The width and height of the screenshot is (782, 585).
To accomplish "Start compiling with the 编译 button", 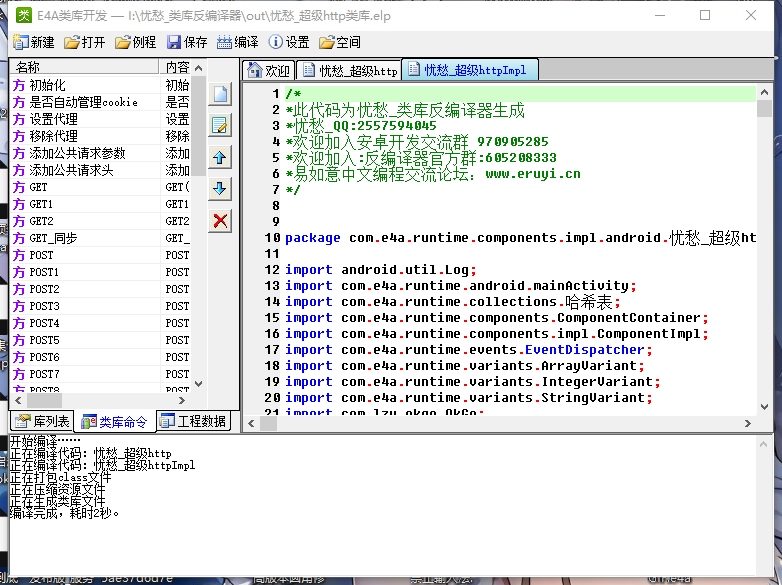I will (x=237, y=42).
